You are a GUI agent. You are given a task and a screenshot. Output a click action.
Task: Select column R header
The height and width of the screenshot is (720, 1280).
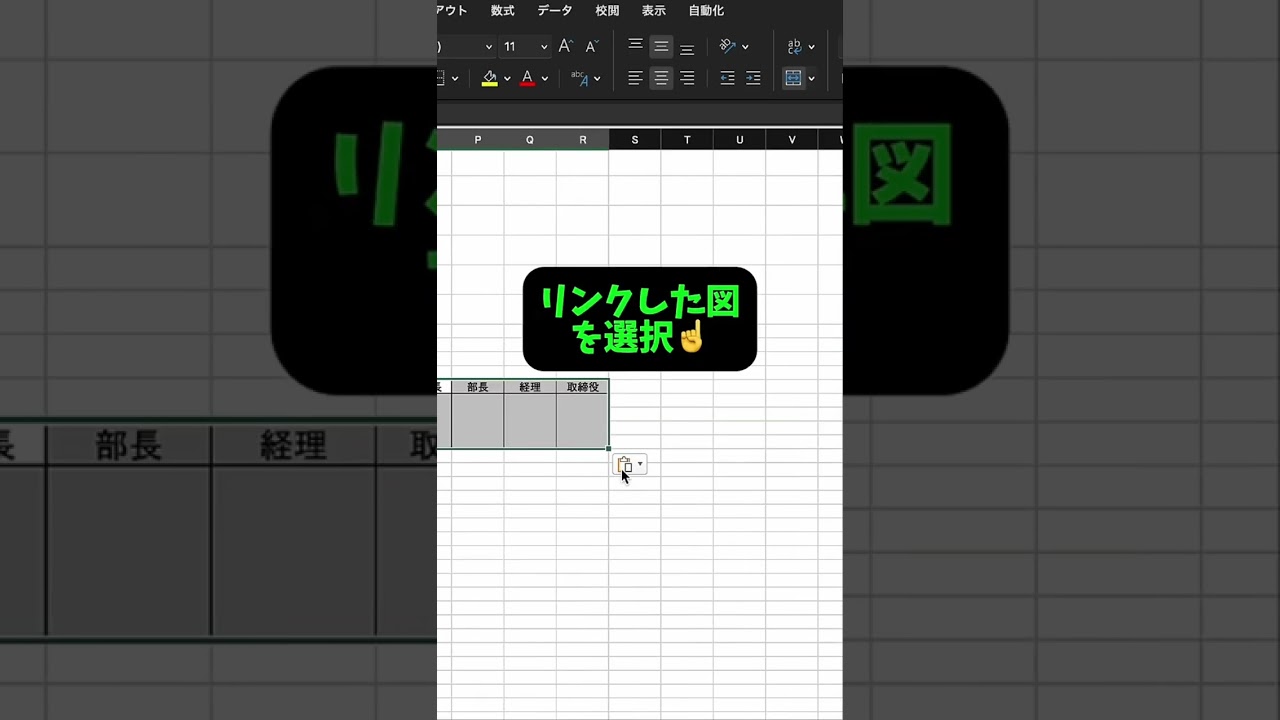[583, 140]
